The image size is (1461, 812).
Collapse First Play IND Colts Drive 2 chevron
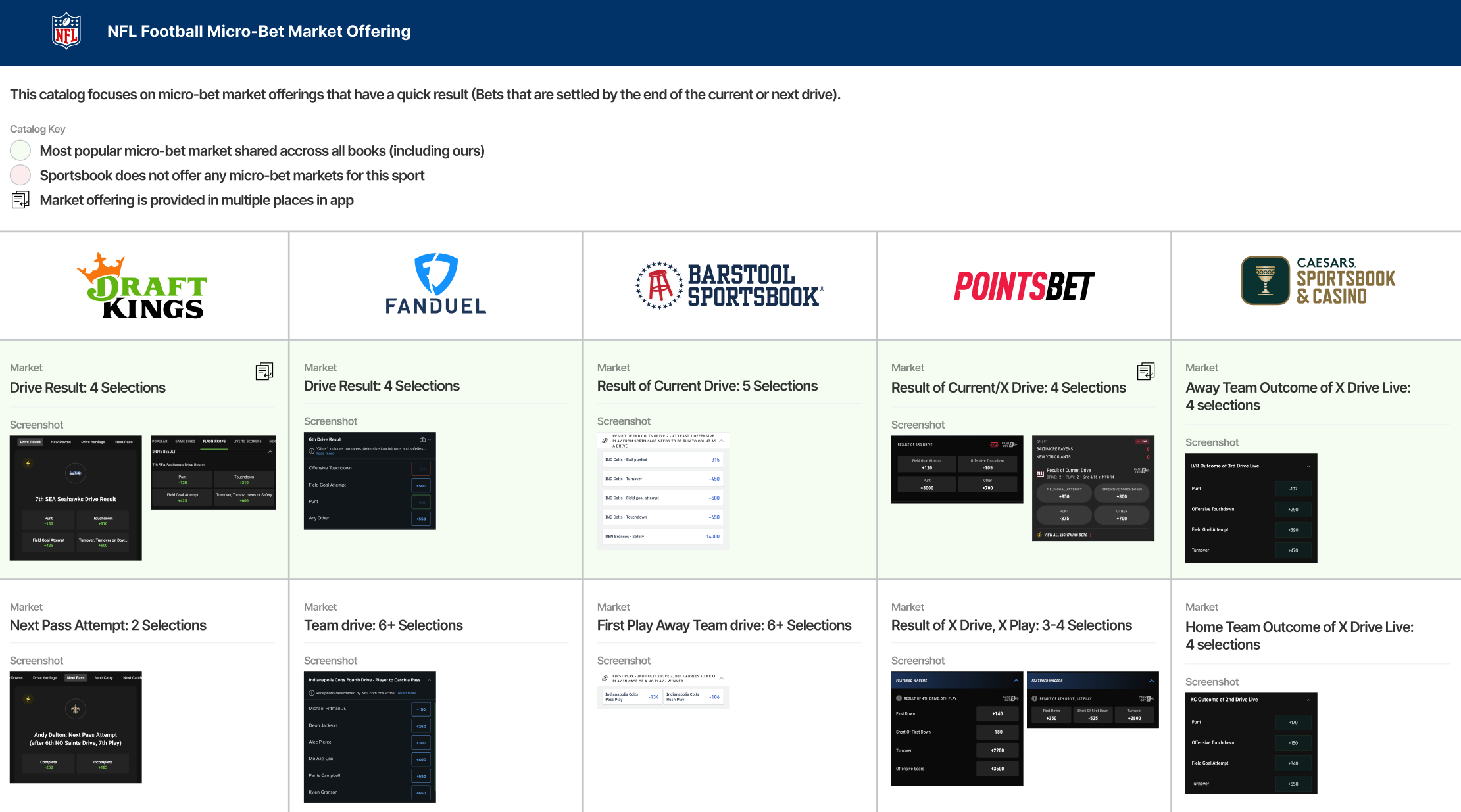(722, 678)
